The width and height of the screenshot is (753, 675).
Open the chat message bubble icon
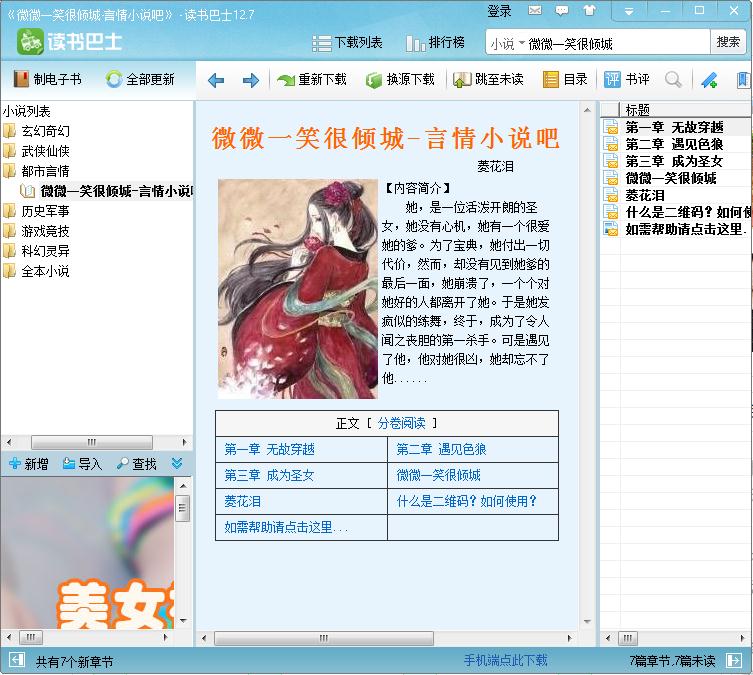(x=561, y=11)
